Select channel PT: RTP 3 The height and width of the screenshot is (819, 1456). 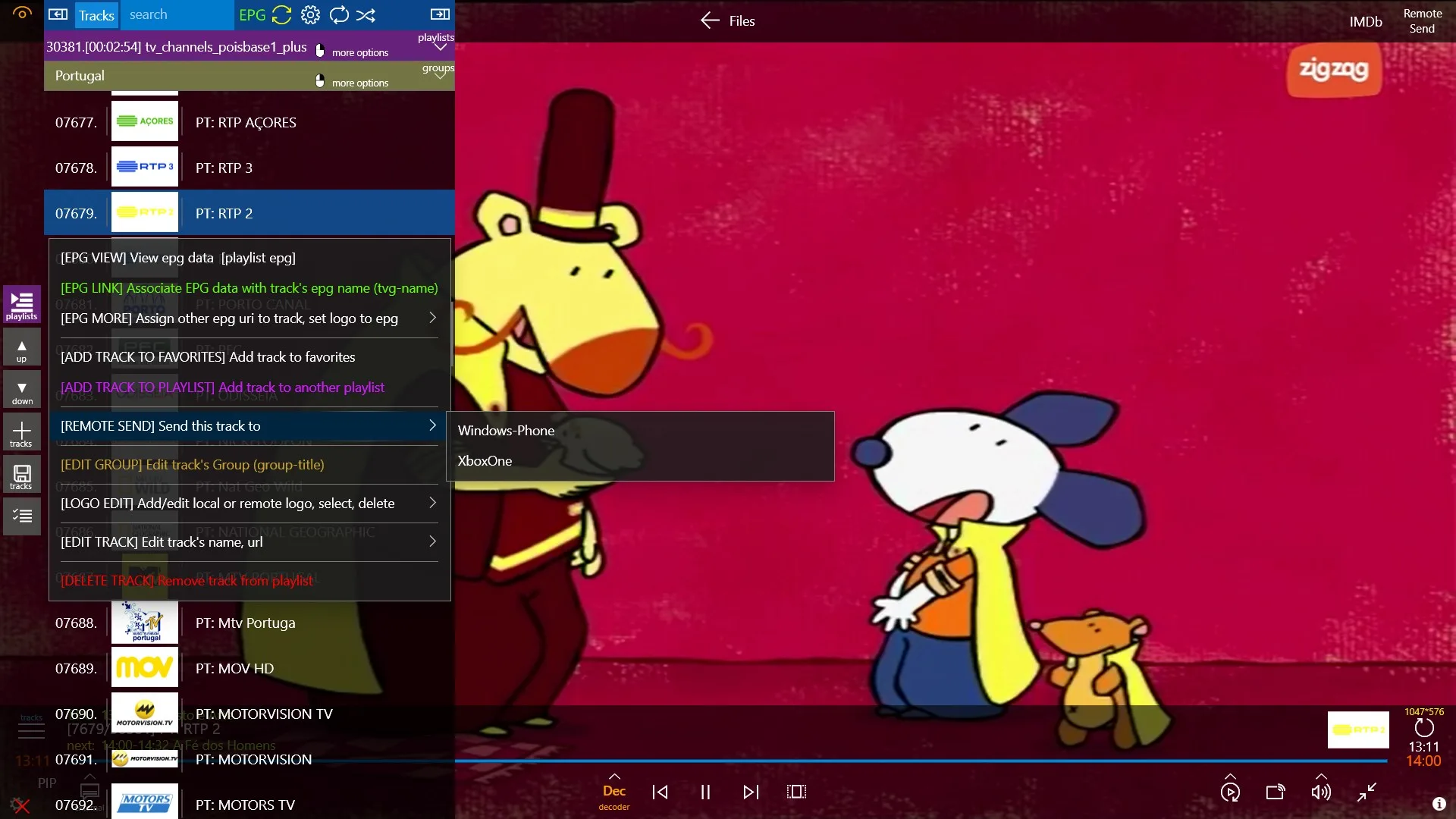tap(249, 168)
